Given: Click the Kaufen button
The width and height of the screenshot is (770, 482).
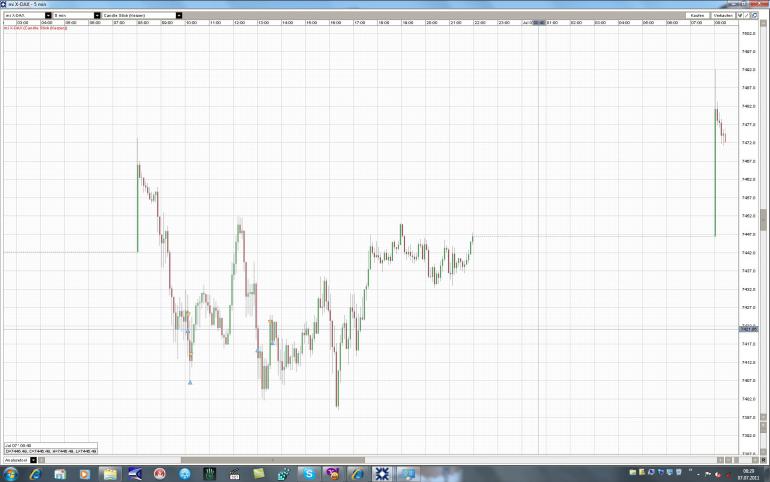Looking at the screenshot, I should click(697, 16).
